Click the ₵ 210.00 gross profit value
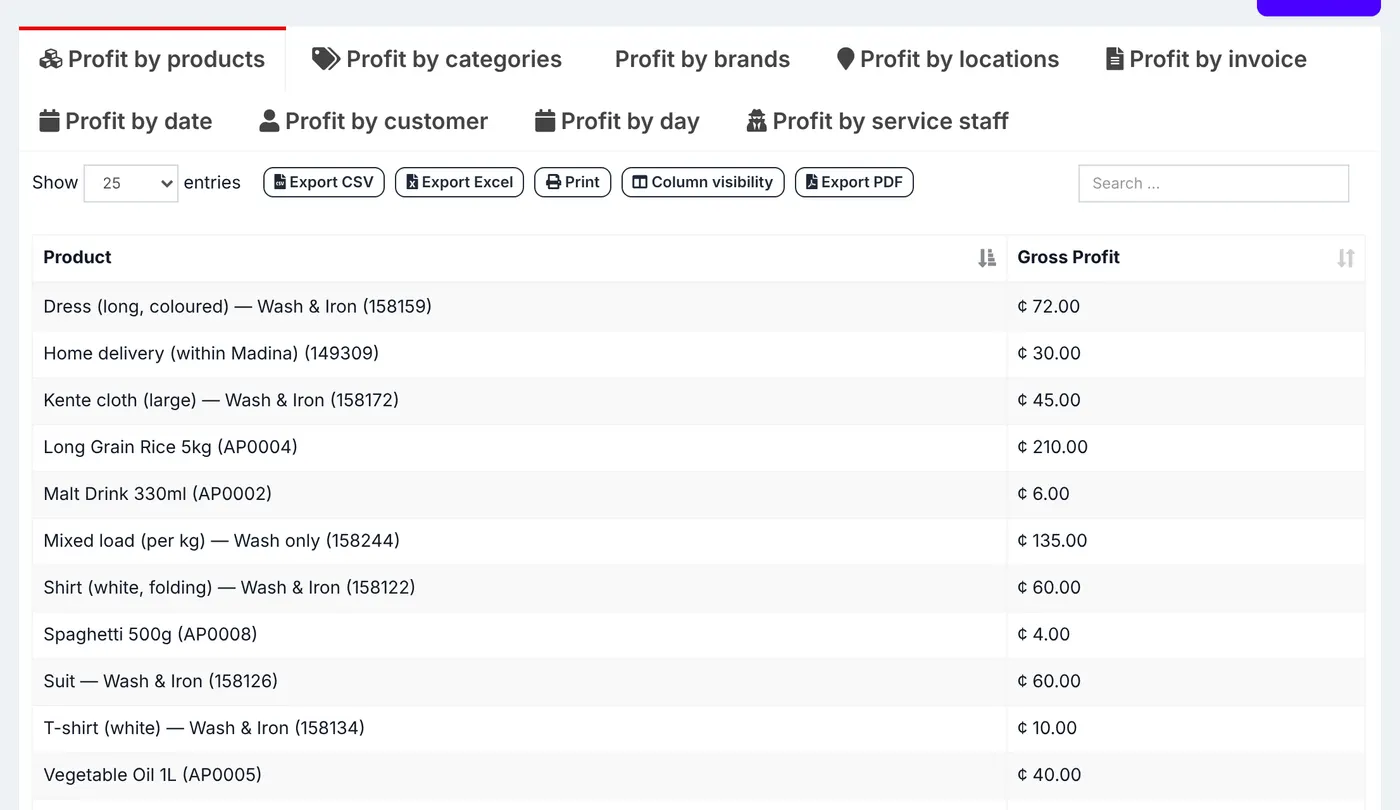Image resolution: width=1400 pixels, height=810 pixels. (x=1052, y=447)
